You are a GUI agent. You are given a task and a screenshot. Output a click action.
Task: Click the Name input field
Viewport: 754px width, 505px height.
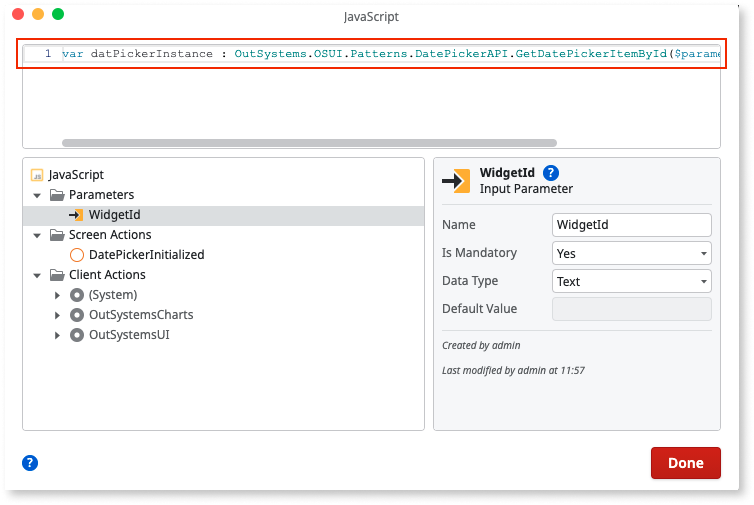click(x=631, y=225)
